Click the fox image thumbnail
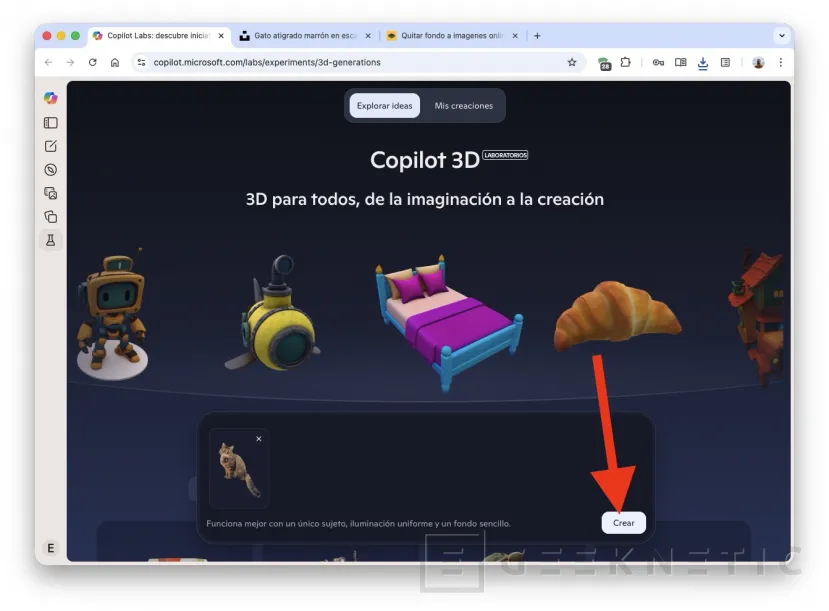829x611 pixels. click(239, 470)
